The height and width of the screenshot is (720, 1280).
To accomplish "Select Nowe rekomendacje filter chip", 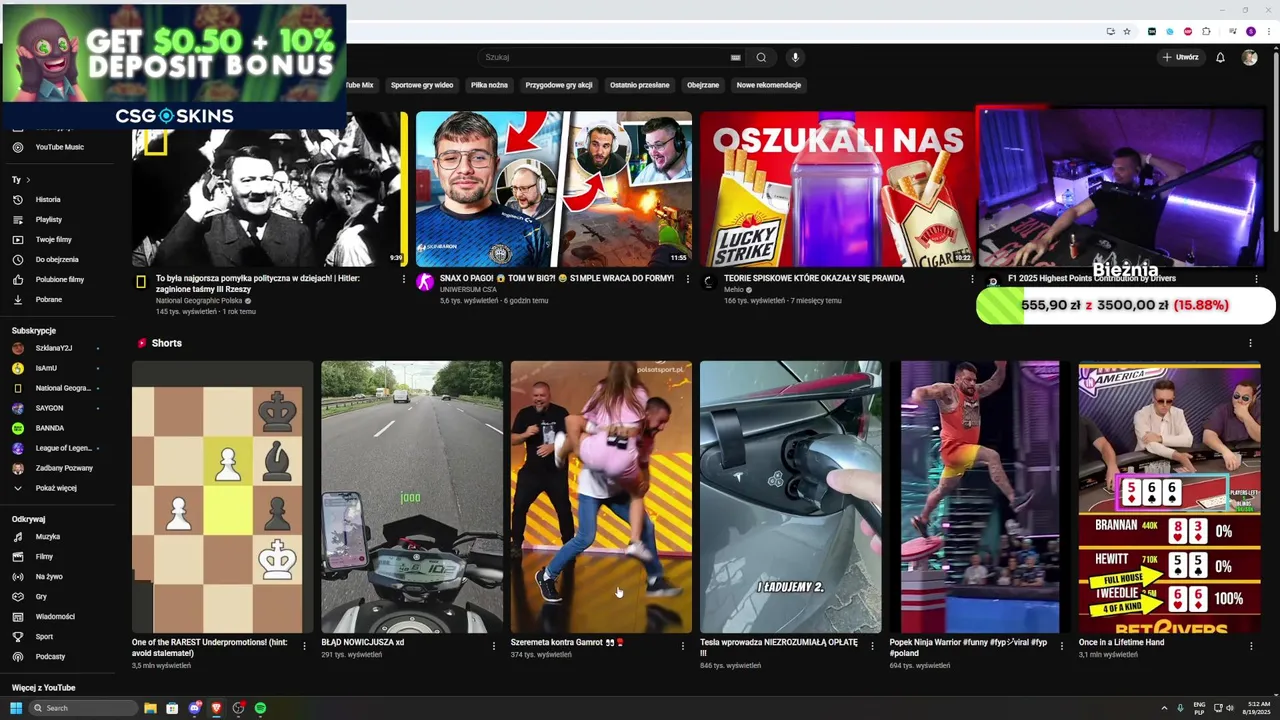I will 769,85.
